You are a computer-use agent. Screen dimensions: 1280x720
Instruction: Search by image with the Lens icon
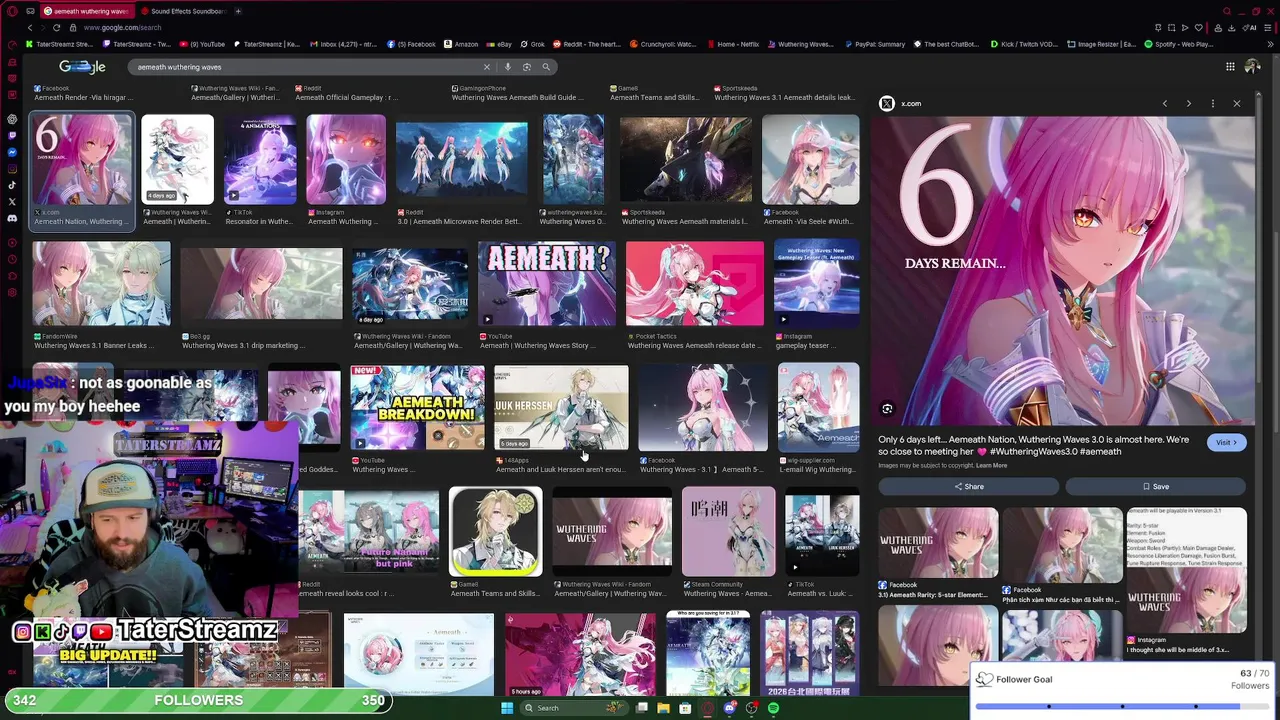[527, 67]
